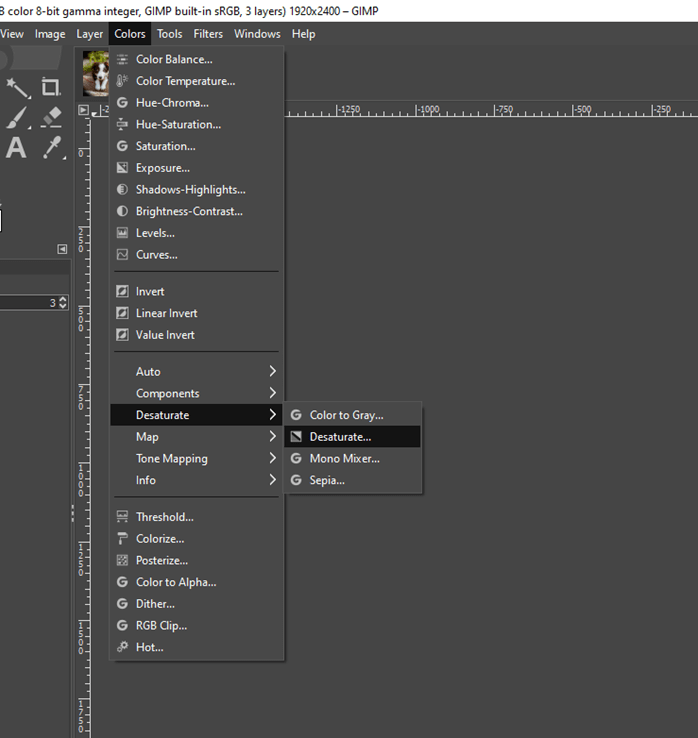
Task: Click the puppy image tab thumbnail
Action: tap(96, 73)
